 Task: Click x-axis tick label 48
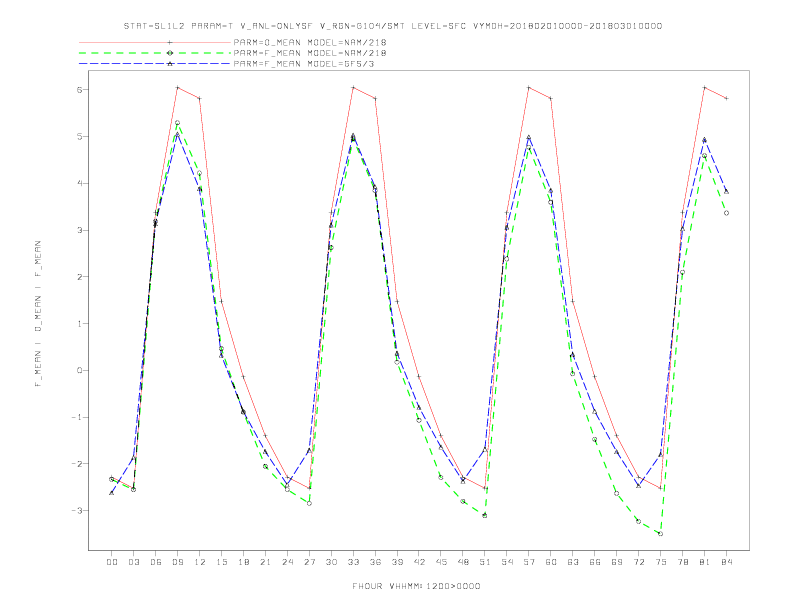click(463, 562)
